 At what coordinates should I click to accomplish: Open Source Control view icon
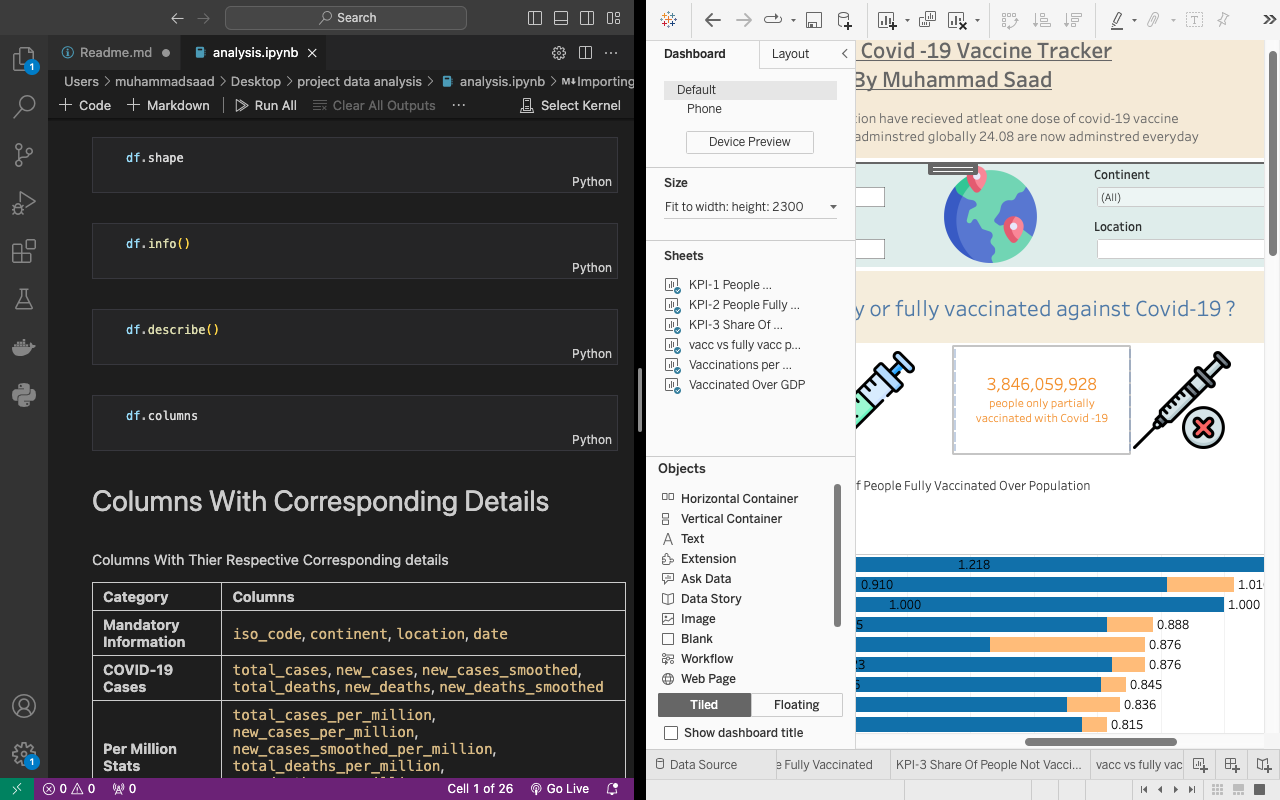[x=24, y=154]
